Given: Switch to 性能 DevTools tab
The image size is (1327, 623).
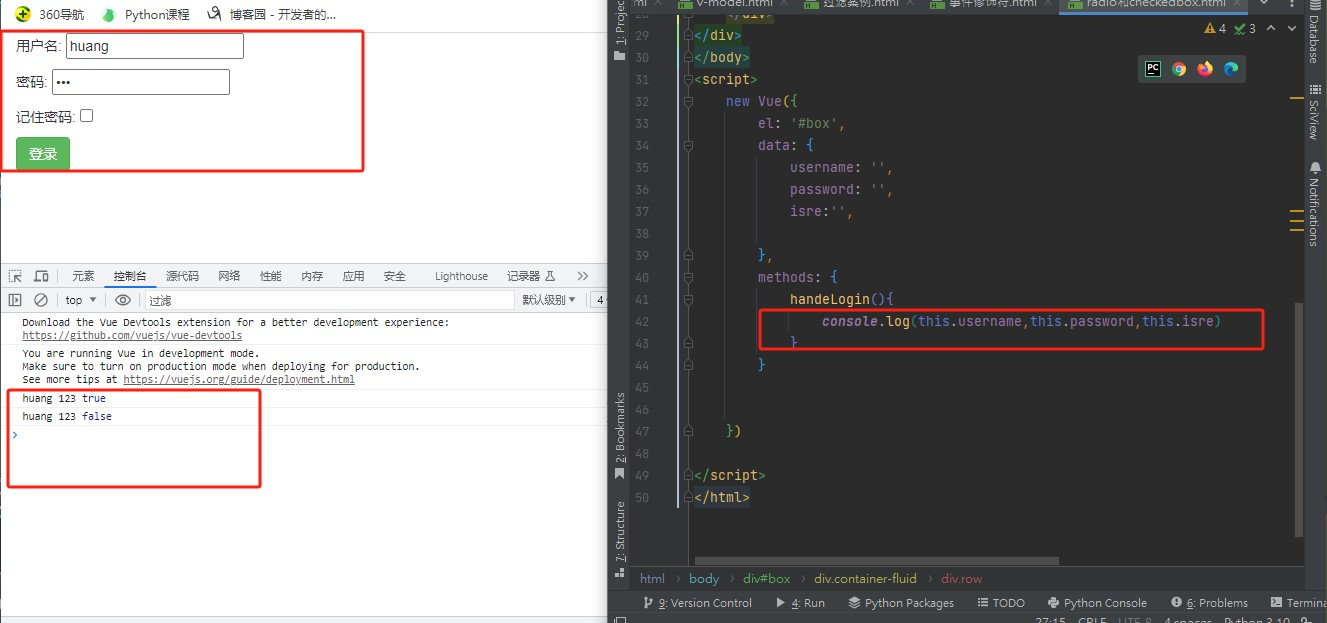Looking at the screenshot, I should [x=271, y=276].
